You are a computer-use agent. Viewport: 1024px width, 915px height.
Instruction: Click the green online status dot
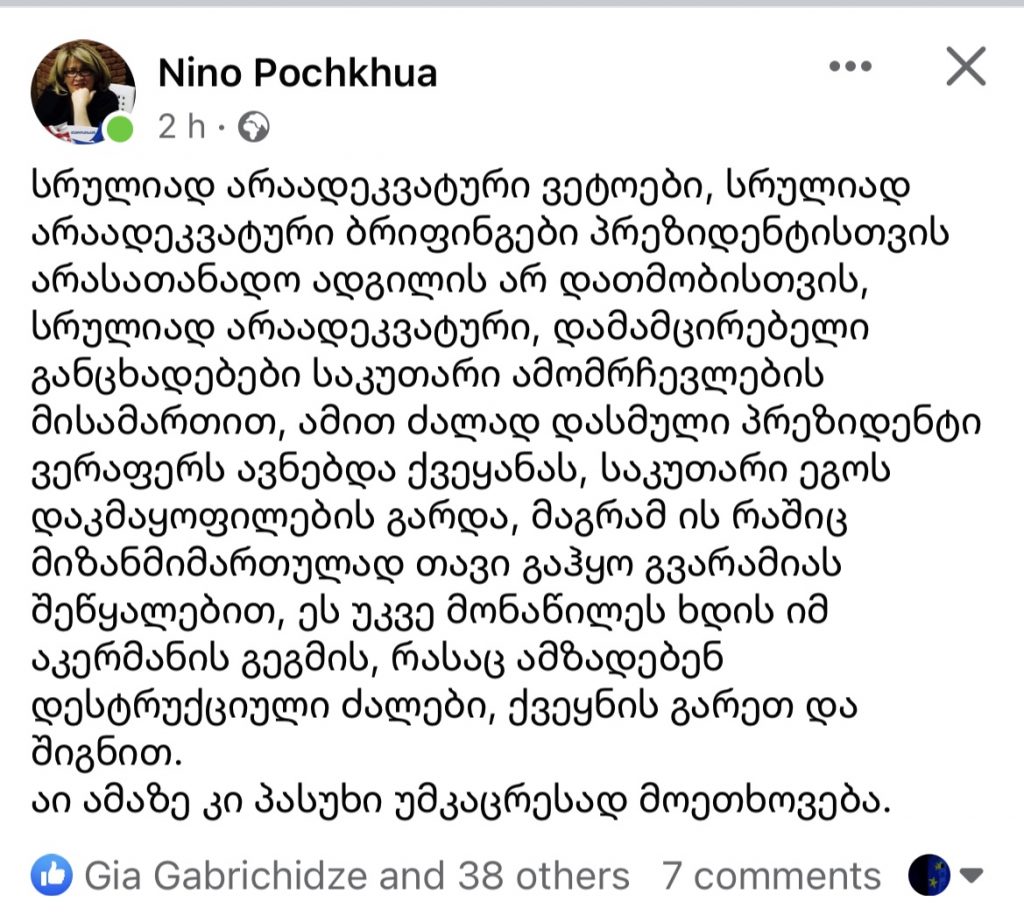click(x=120, y=129)
